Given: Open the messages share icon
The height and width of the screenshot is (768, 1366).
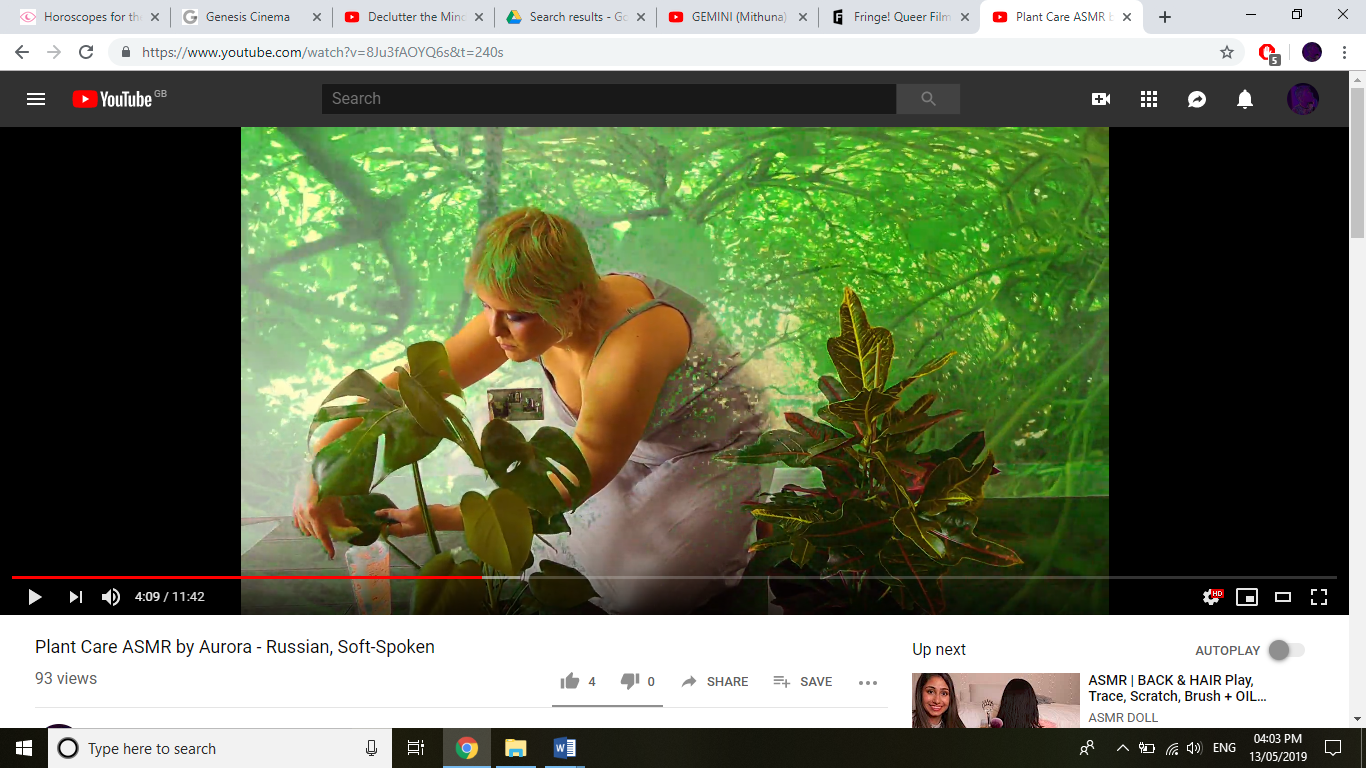Looking at the screenshot, I should pyautogui.click(x=1197, y=99).
